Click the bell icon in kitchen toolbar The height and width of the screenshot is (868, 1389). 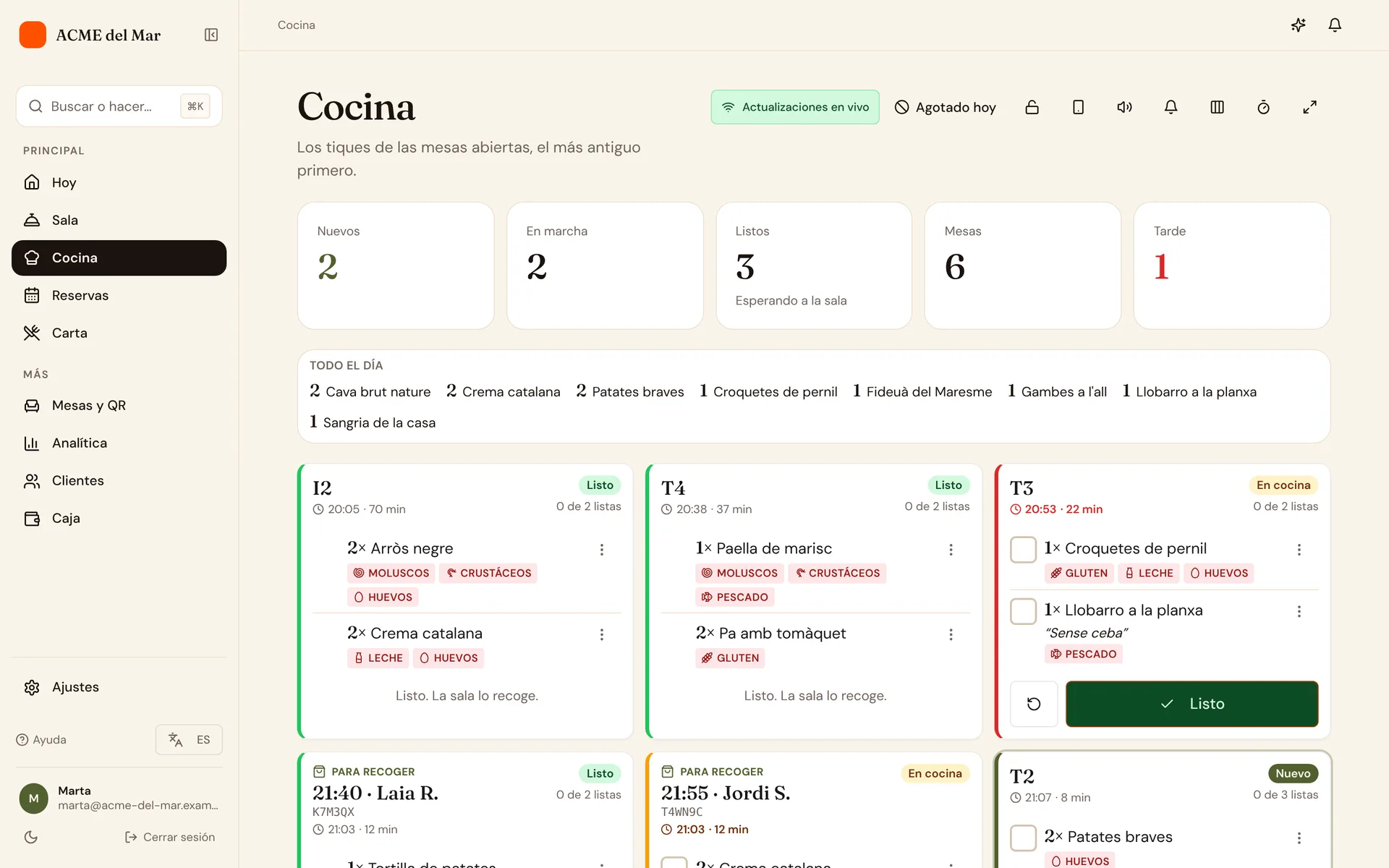(x=1171, y=107)
